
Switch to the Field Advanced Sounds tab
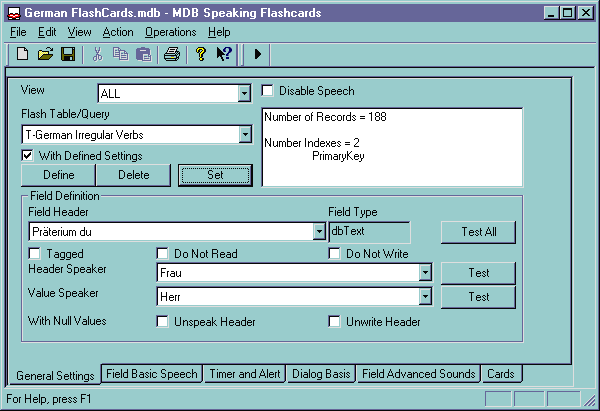418,374
